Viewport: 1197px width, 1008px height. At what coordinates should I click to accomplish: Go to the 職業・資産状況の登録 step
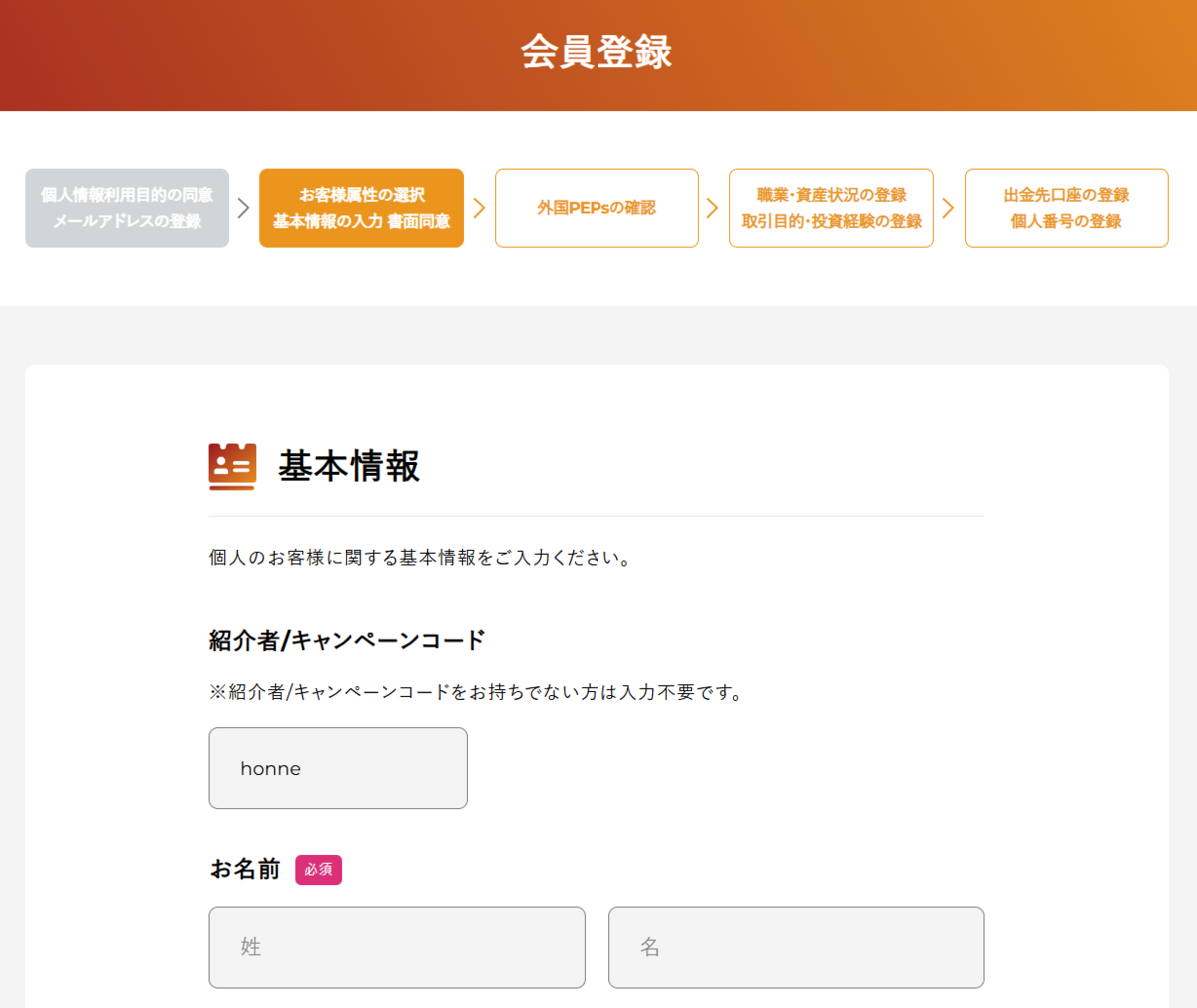pos(831,208)
